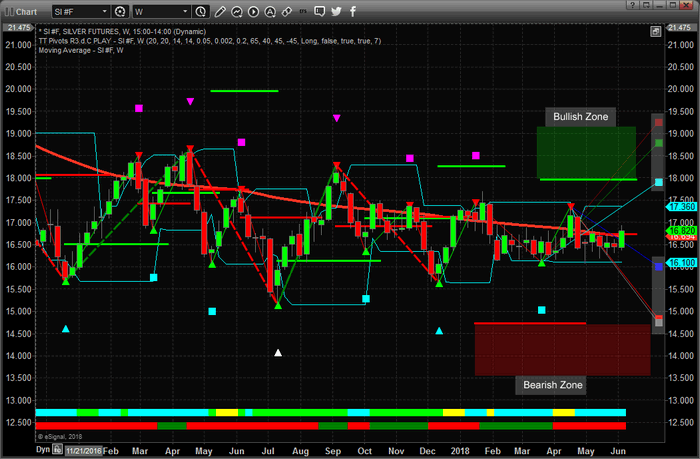
Task: Click the 11/21/2016 date field
Action: point(82,450)
